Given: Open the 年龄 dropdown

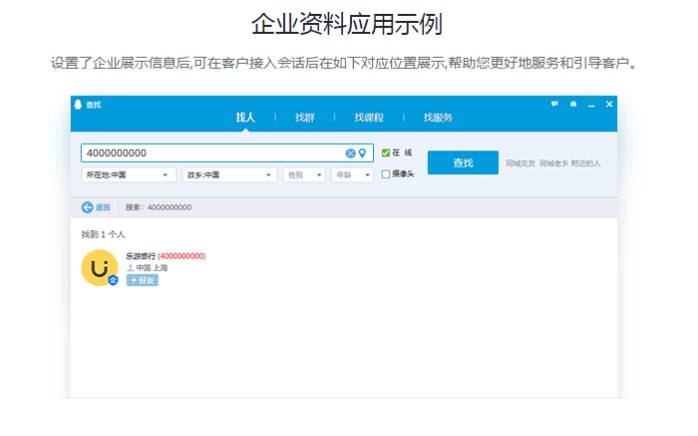Looking at the screenshot, I should 352,174.
